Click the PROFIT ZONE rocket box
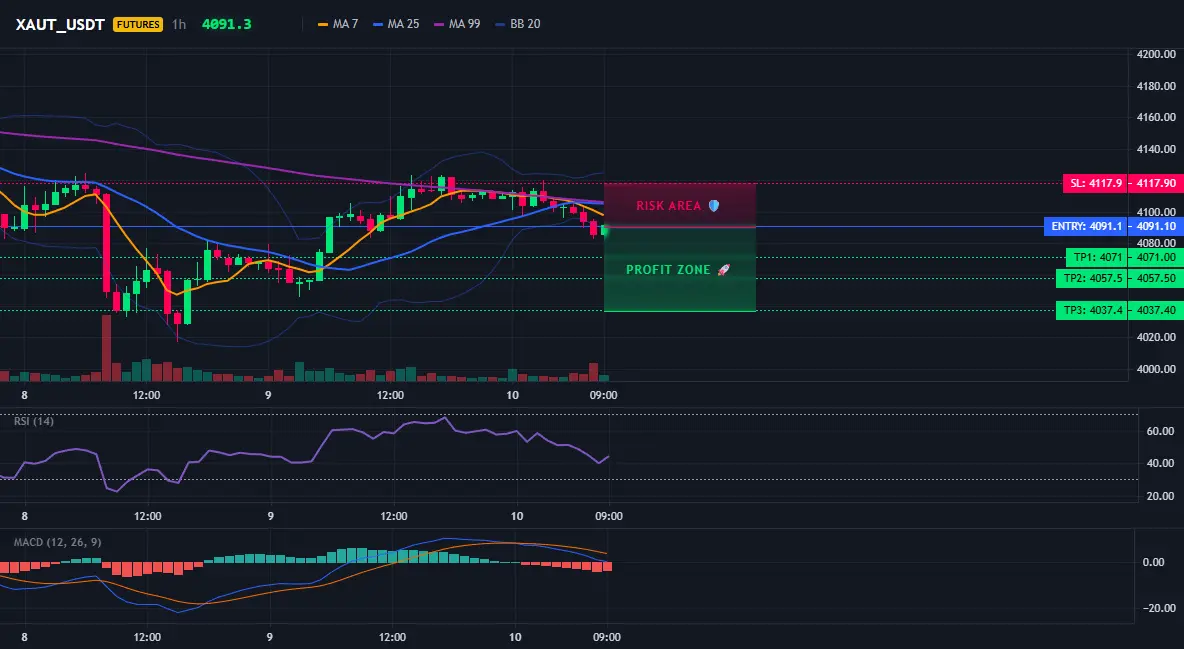Viewport: 1184px width, 649px height. [680, 270]
